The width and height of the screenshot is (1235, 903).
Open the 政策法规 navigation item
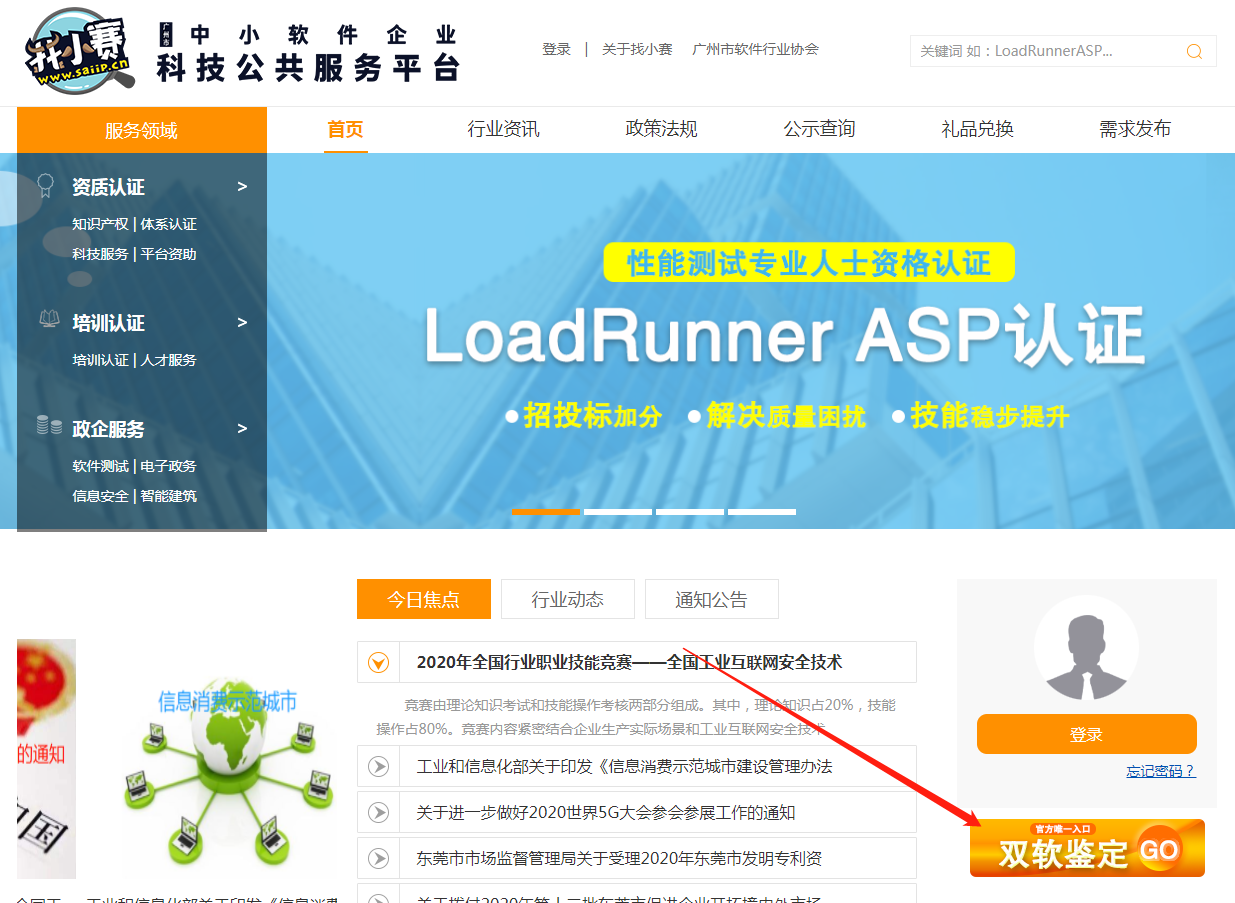point(661,129)
